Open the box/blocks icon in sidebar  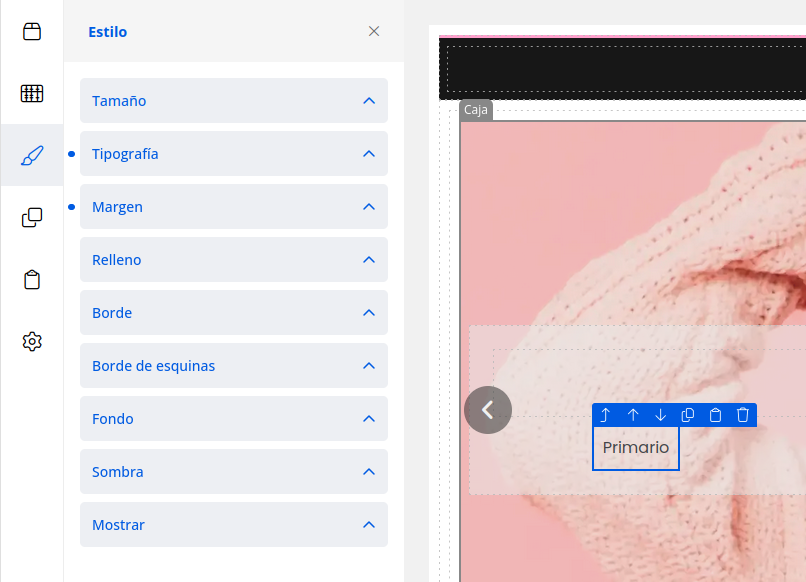point(32,31)
